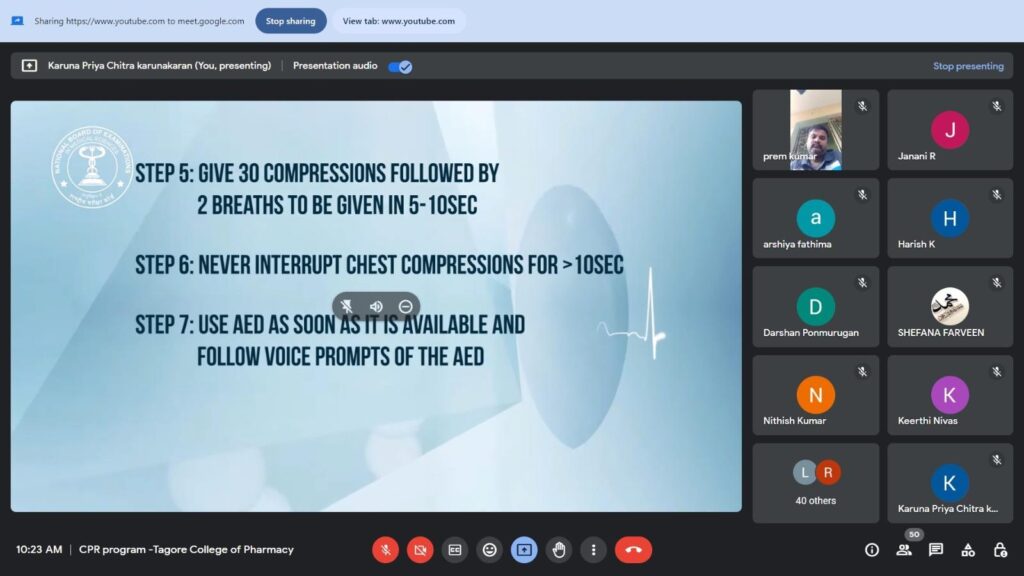Click muted mic icon on Karuna Priya's tile
The image size is (1024, 576).
pyautogui.click(x=997, y=460)
